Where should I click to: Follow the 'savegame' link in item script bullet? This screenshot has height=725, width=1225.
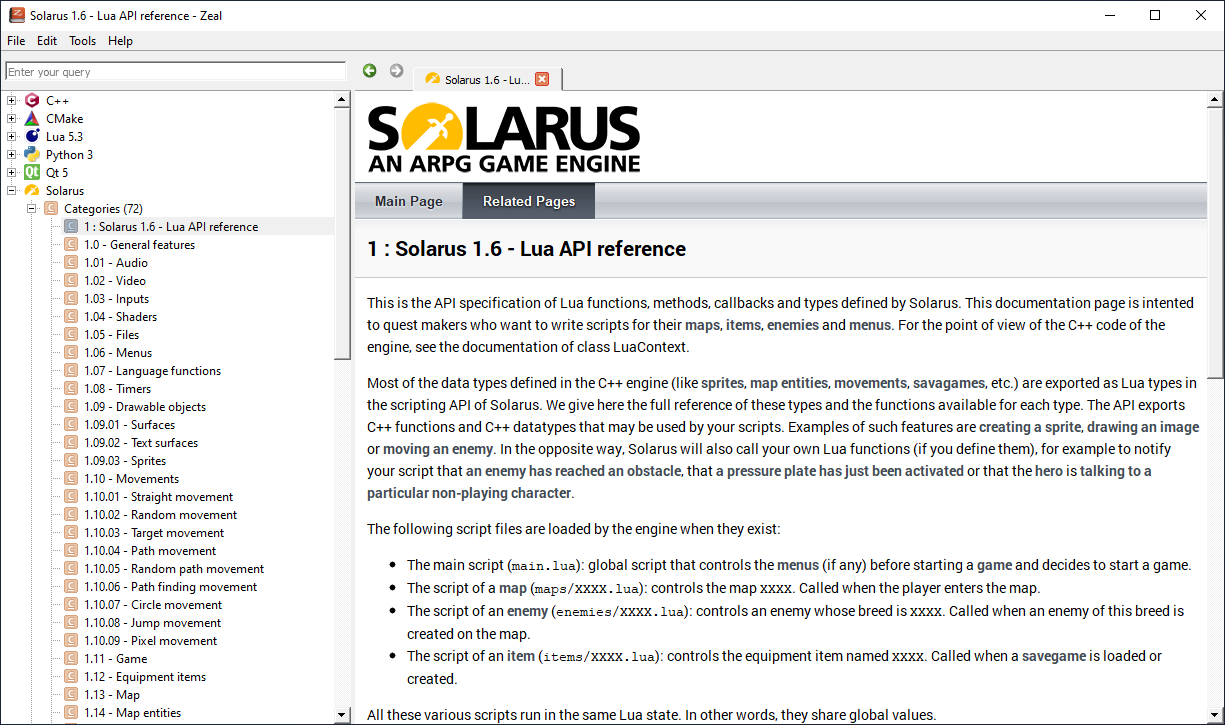click(x=1054, y=657)
